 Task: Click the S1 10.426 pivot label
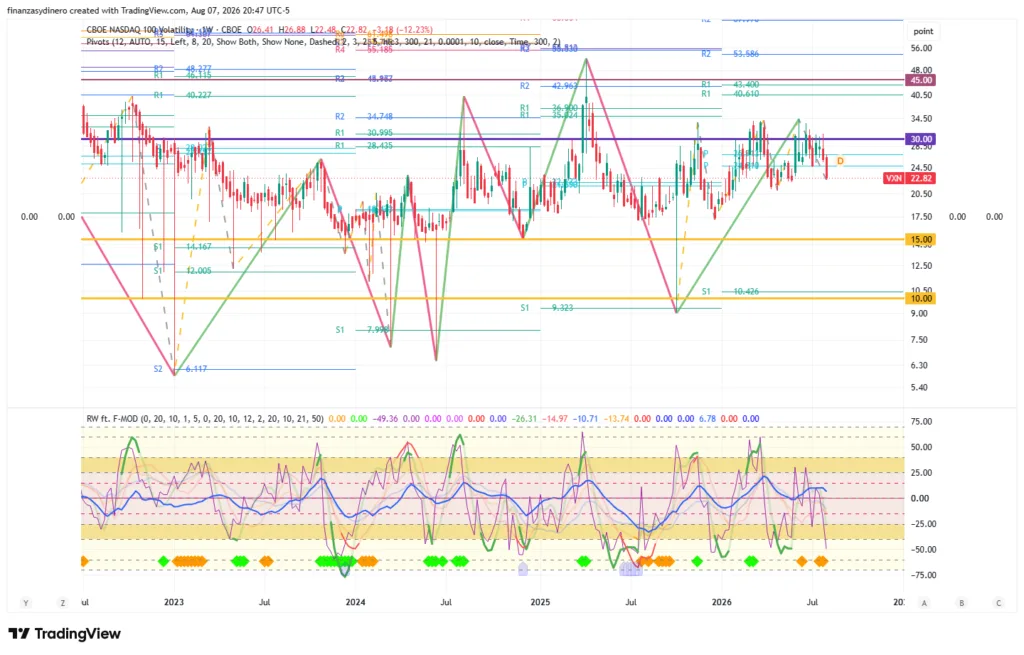pos(730,291)
